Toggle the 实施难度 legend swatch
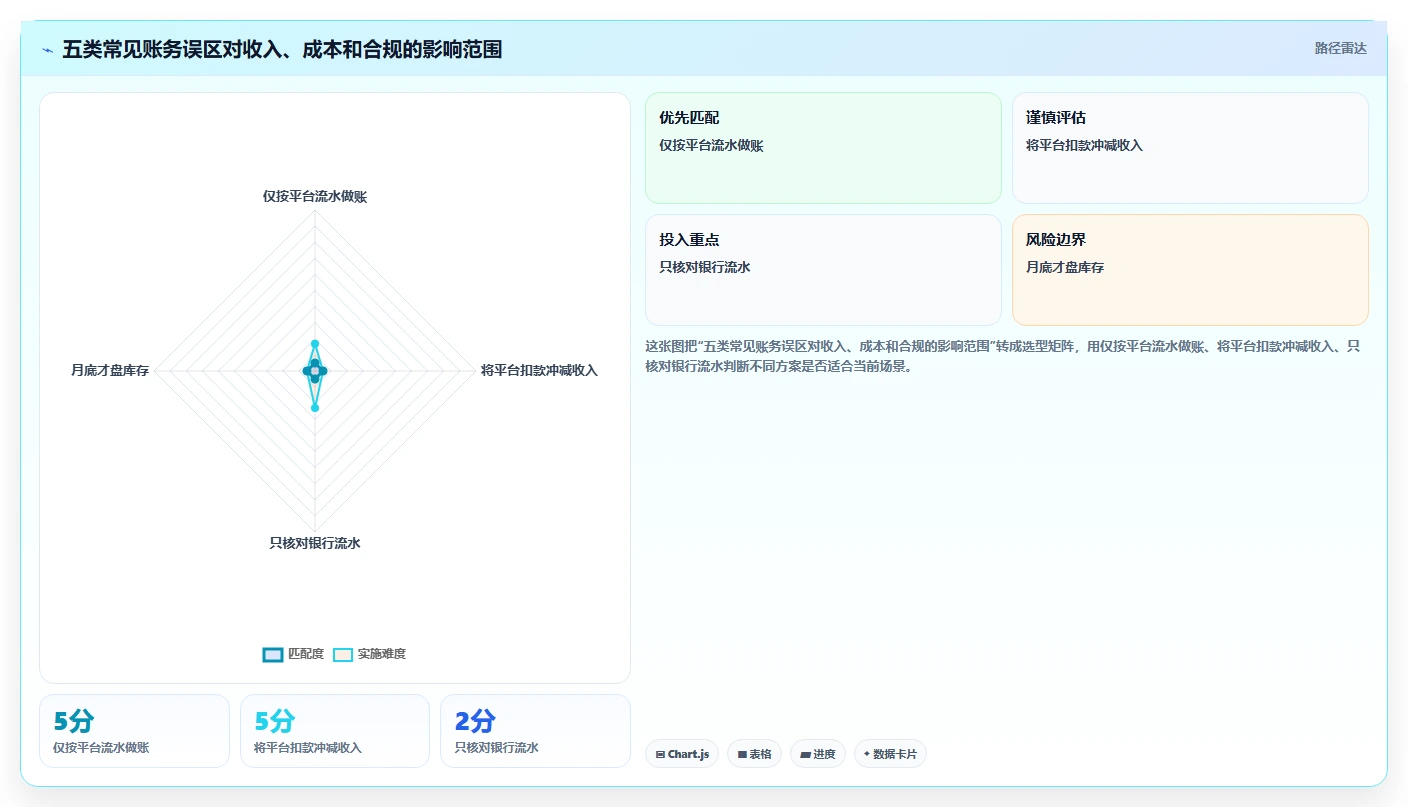This screenshot has height=807, width=1408. coord(343,654)
